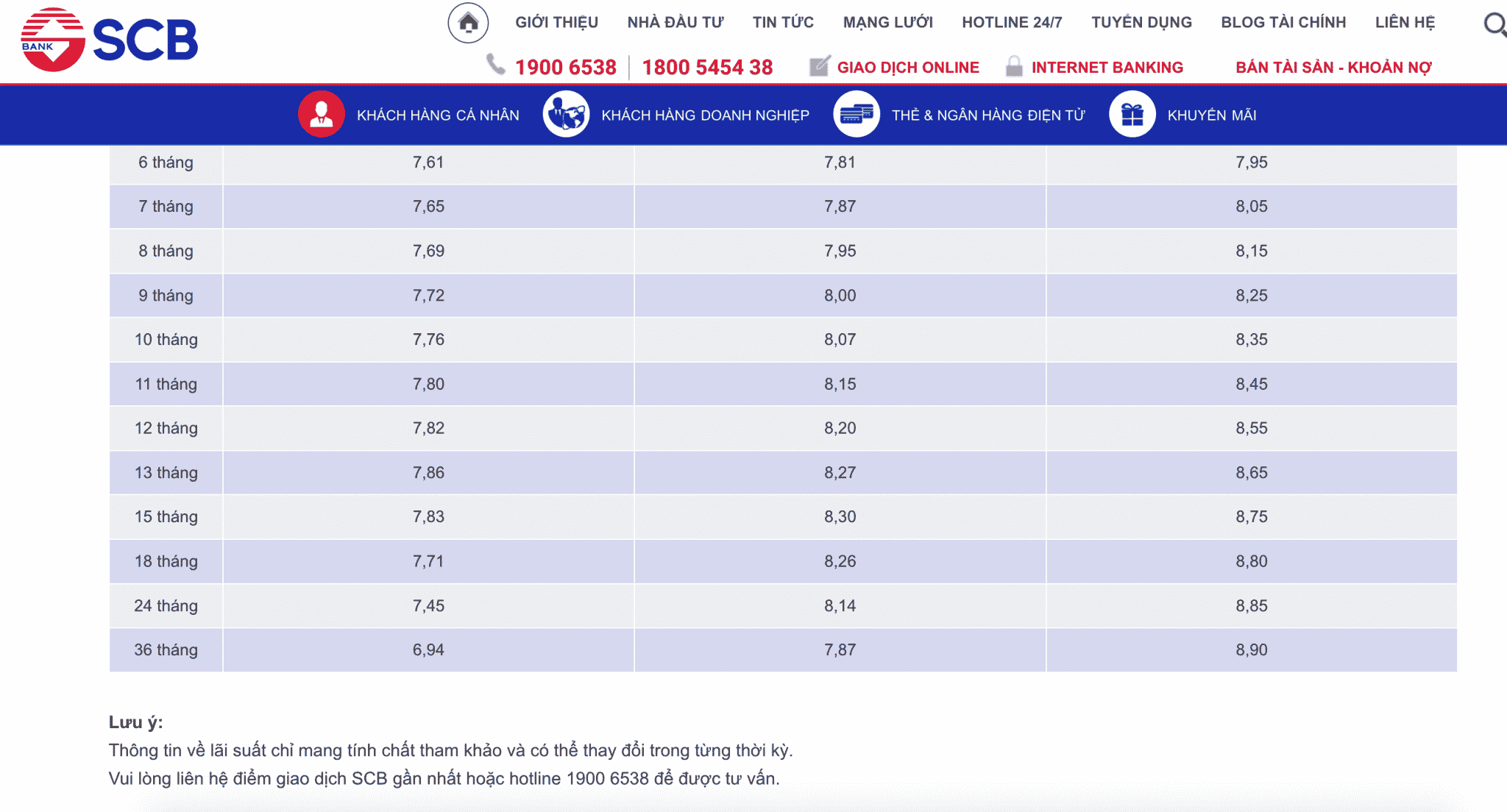Click the Blog Tài Chính link
This screenshot has height=812, width=1507.
[1283, 23]
